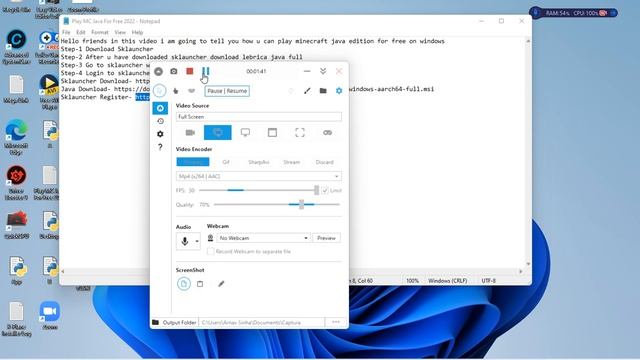Toggle the faint timer icon in Captura toolbar

(x=291, y=91)
